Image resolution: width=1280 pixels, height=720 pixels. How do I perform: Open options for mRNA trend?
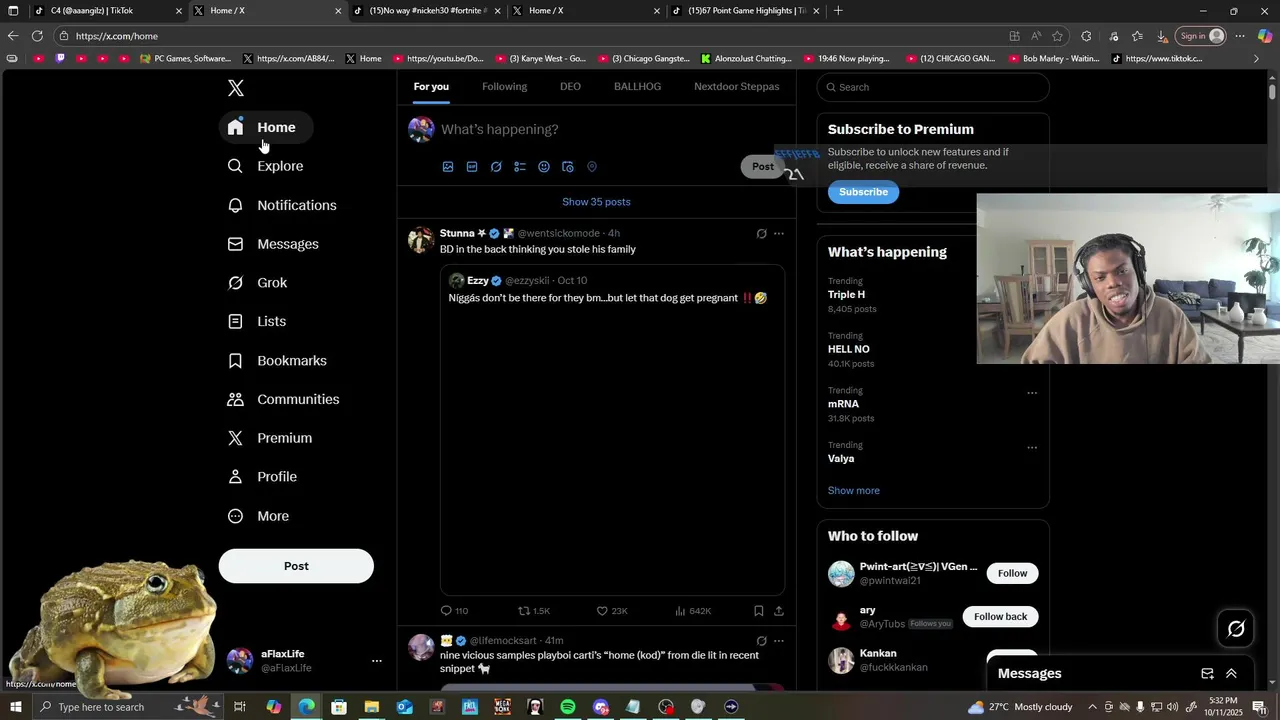(x=1032, y=393)
